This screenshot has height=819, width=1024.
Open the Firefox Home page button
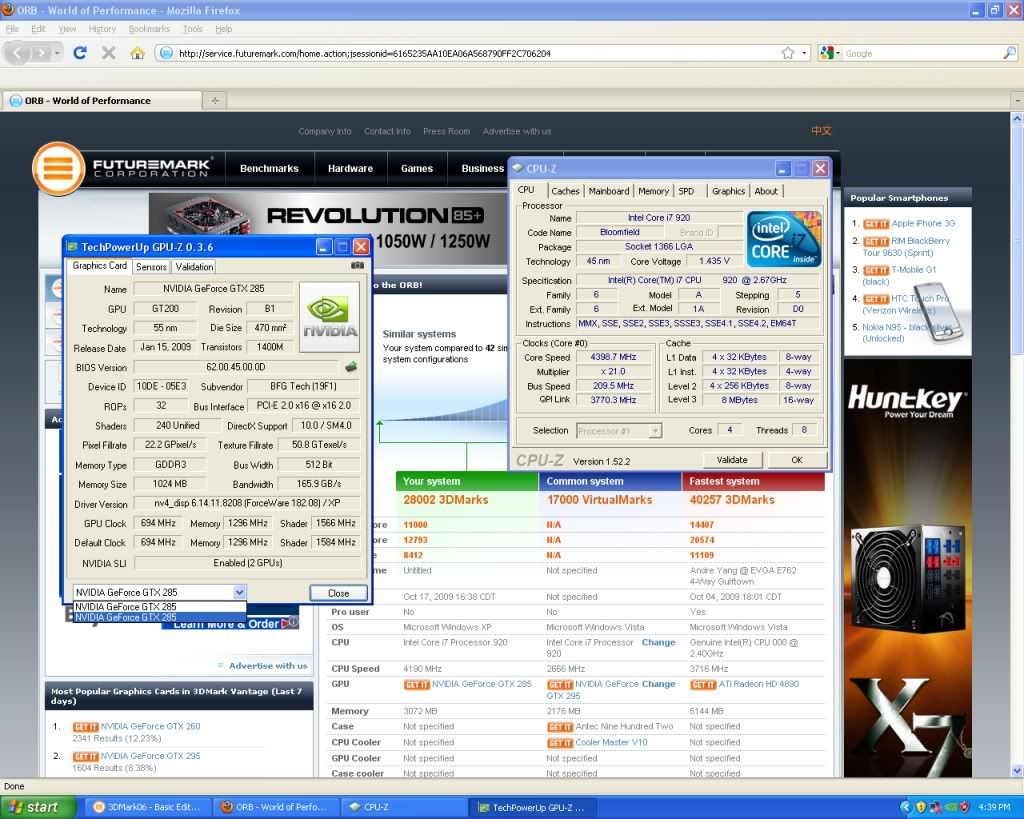(x=137, y=53)
